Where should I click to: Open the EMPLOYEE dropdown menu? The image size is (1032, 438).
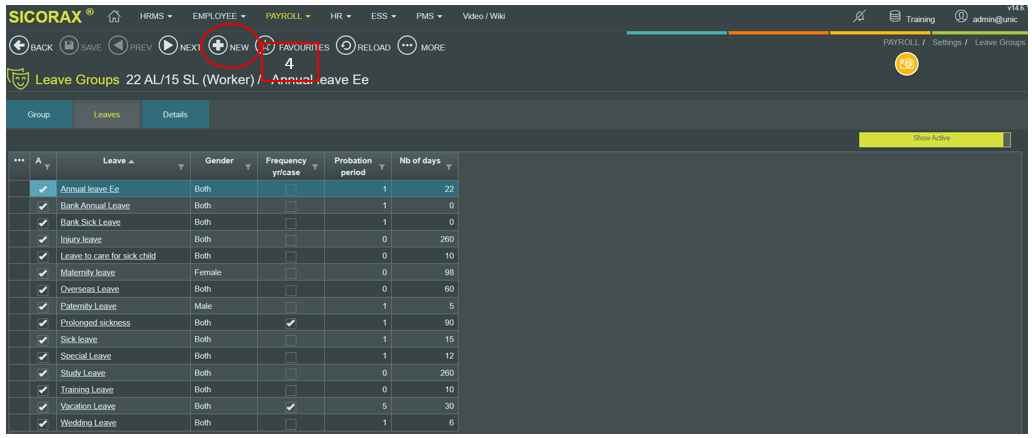[x=219, y=16]
